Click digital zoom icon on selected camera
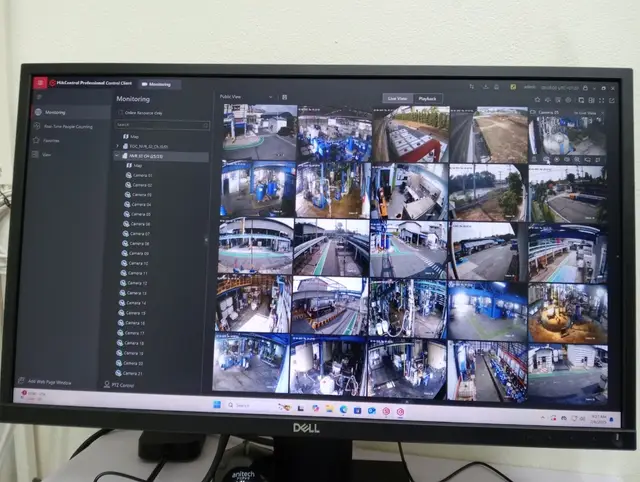This screenshot has height=482, width=640. tap(576, 160)
